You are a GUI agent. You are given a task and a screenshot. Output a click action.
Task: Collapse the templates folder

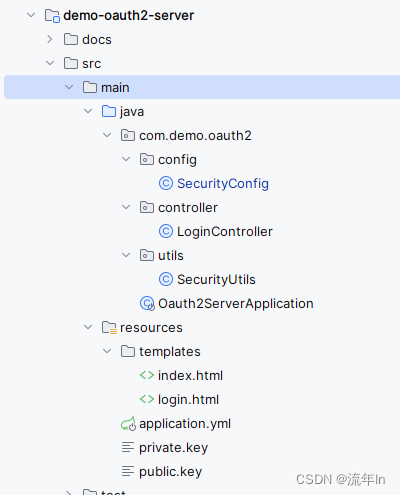point(107,351)
